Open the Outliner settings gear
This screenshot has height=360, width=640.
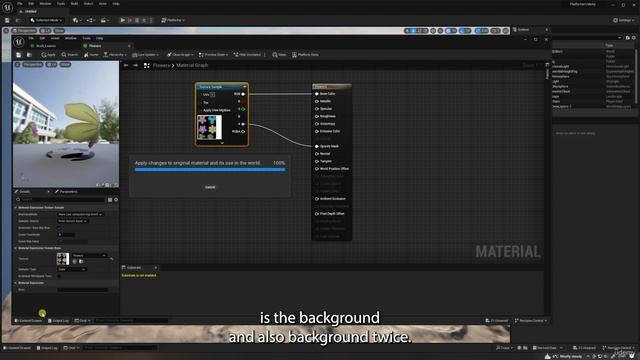coord(634,38)
